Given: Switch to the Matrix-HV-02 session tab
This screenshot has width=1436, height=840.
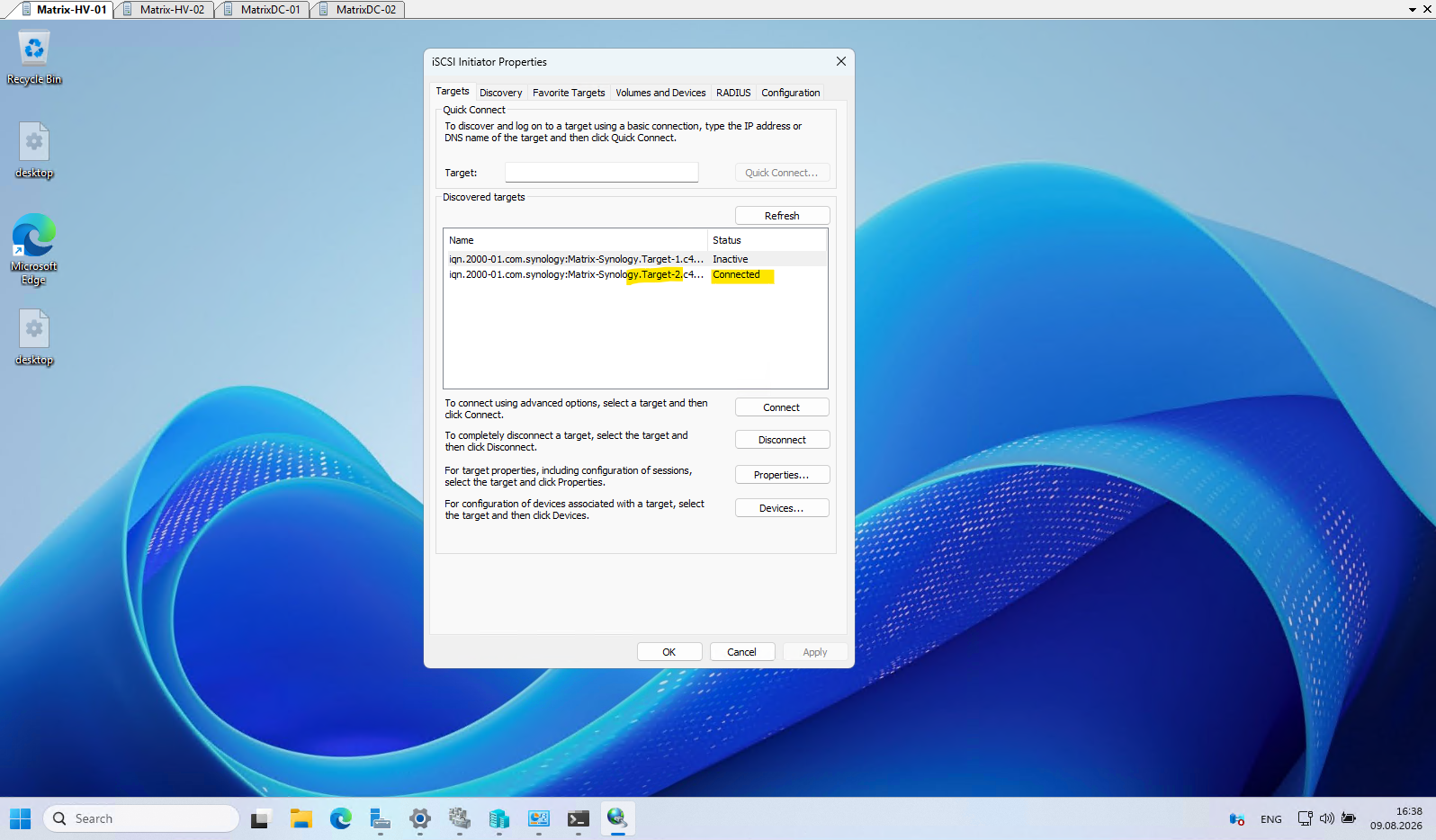Looking at the screenshot, I should [164, 9].
